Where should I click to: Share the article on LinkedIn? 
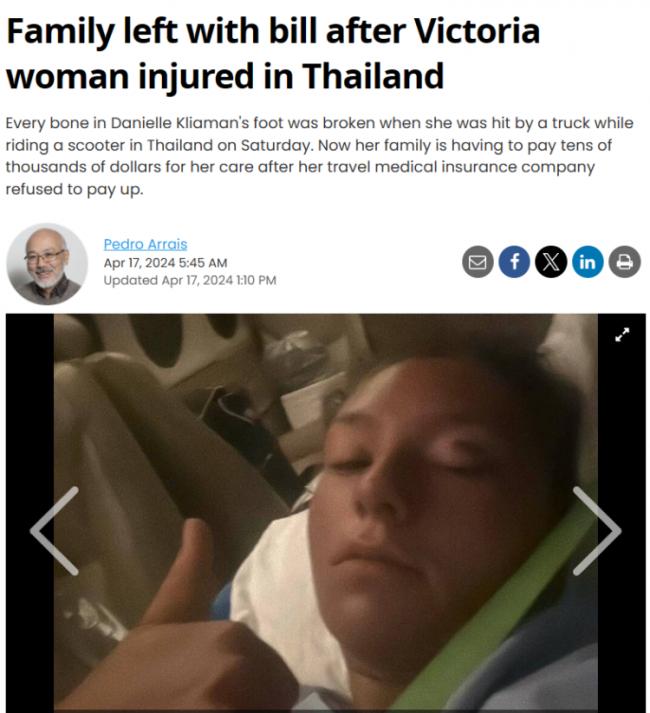[588, 262]
